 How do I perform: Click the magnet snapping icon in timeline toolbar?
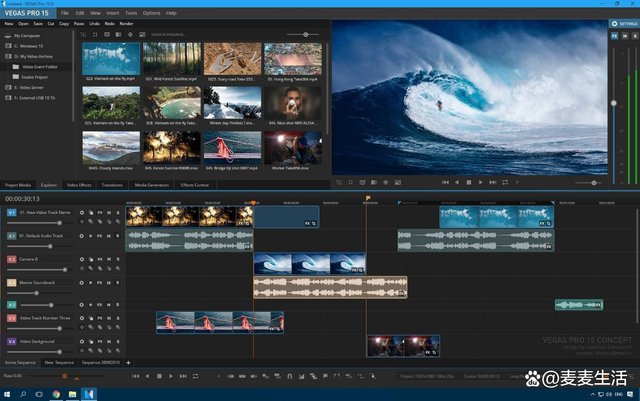[x=289, y=376]
